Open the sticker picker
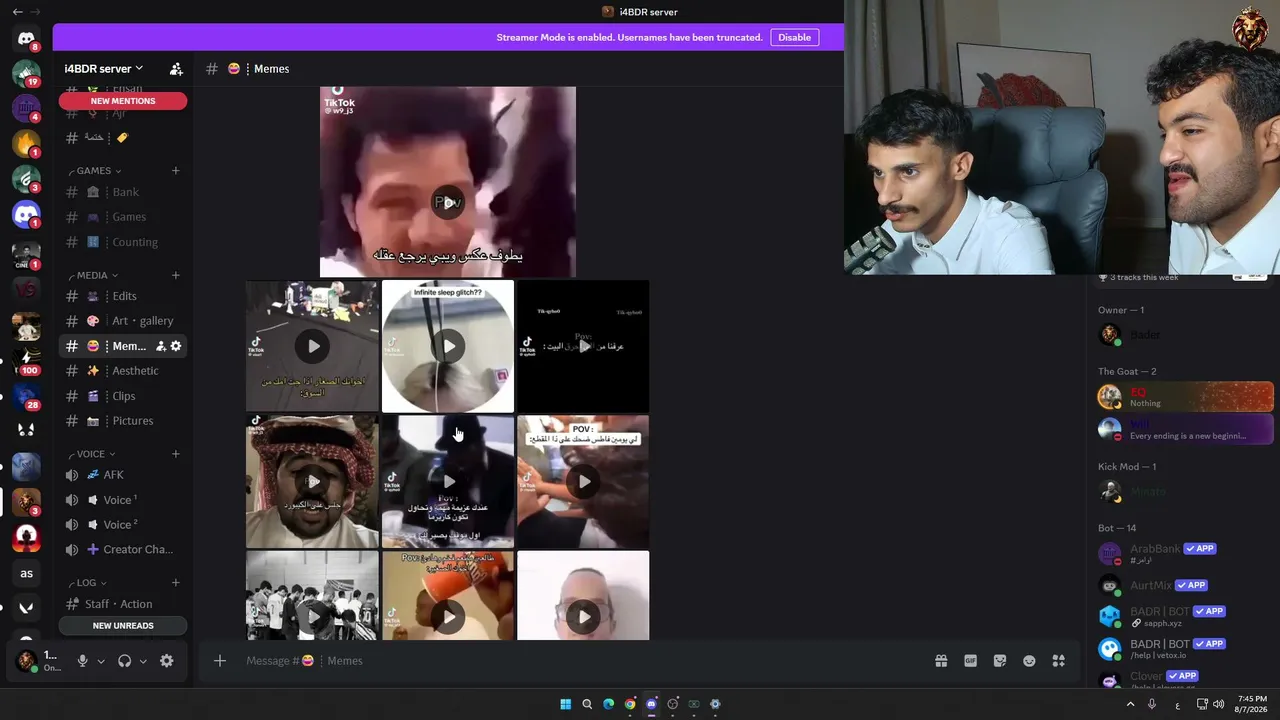The height and width of the screenshot is (720, 1280). pyautogui.click(x=1000, y=661)
